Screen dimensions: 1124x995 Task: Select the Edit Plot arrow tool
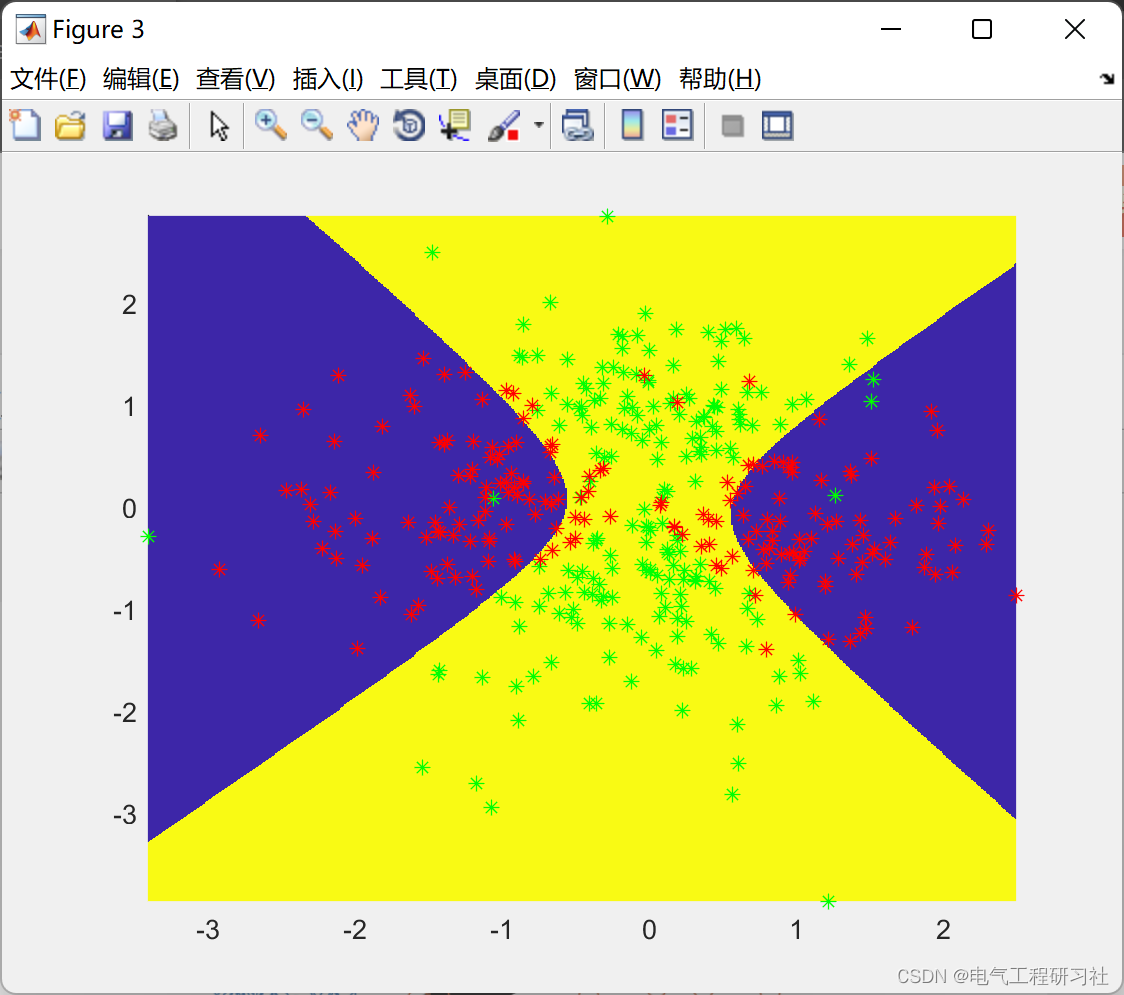(217, 125)
